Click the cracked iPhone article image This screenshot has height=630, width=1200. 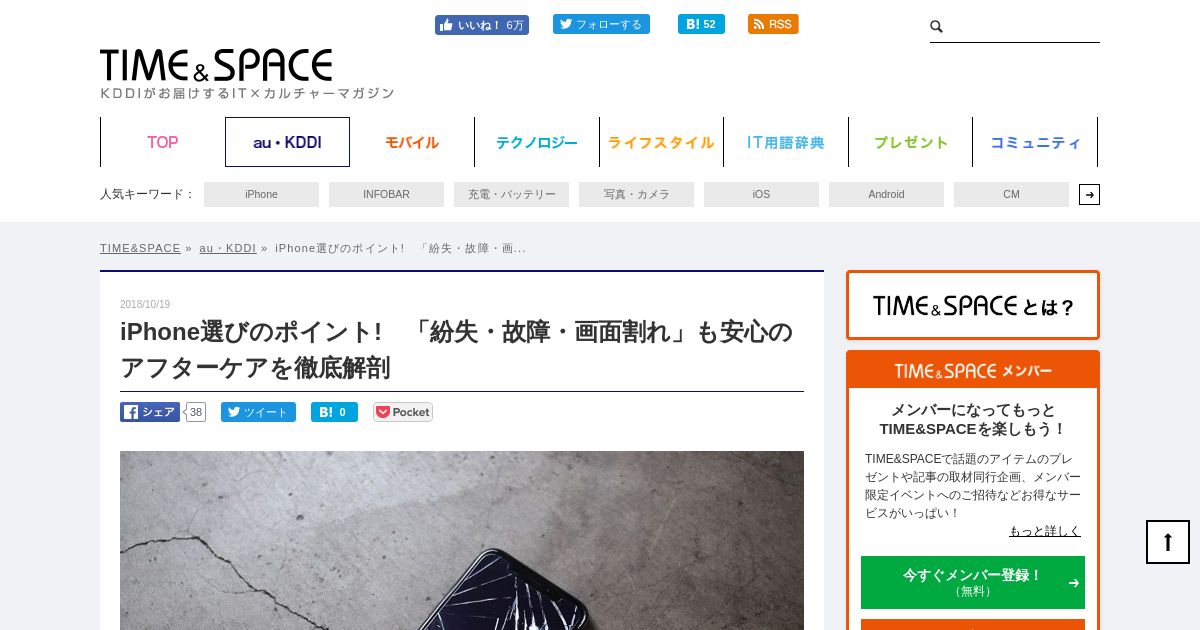tap(462, 540)
